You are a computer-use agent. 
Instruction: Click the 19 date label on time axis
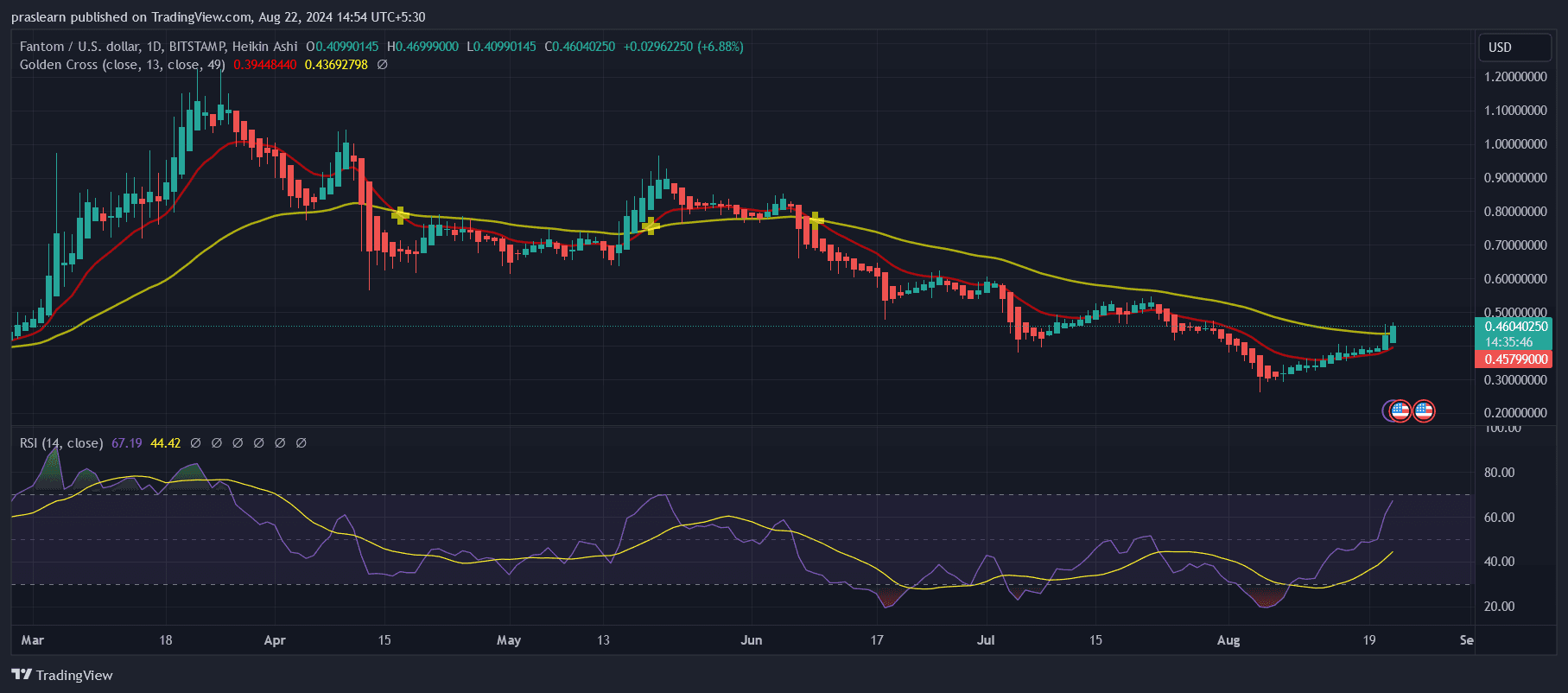pos(1369,640)
